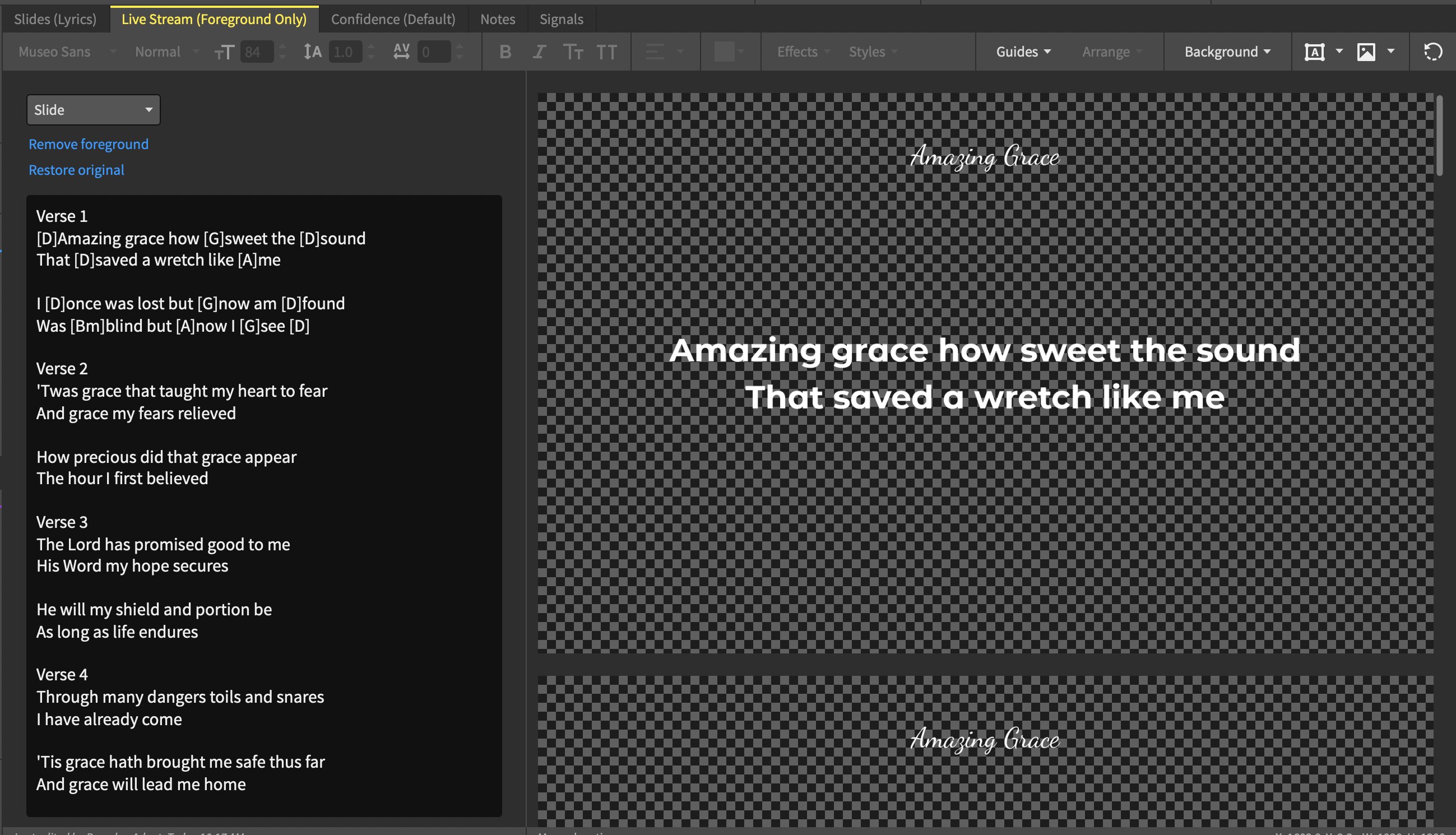Viewport: 1456px width, 835px height.
Task: Click the all caps TT icon
Action: [x=606, y=52]
